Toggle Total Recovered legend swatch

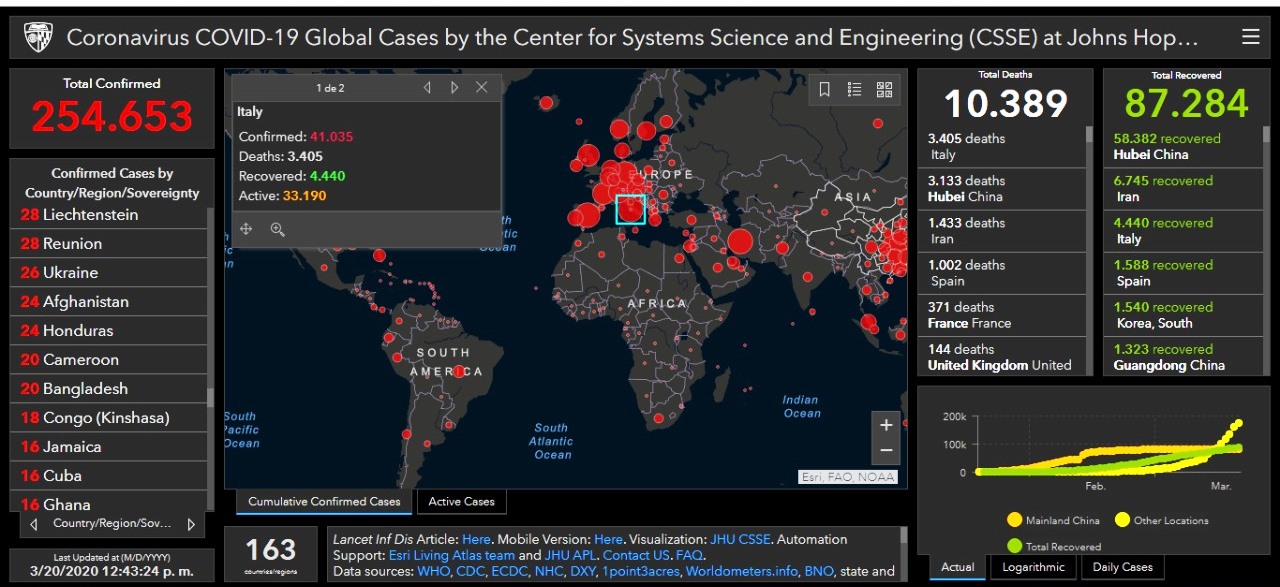1015,546
